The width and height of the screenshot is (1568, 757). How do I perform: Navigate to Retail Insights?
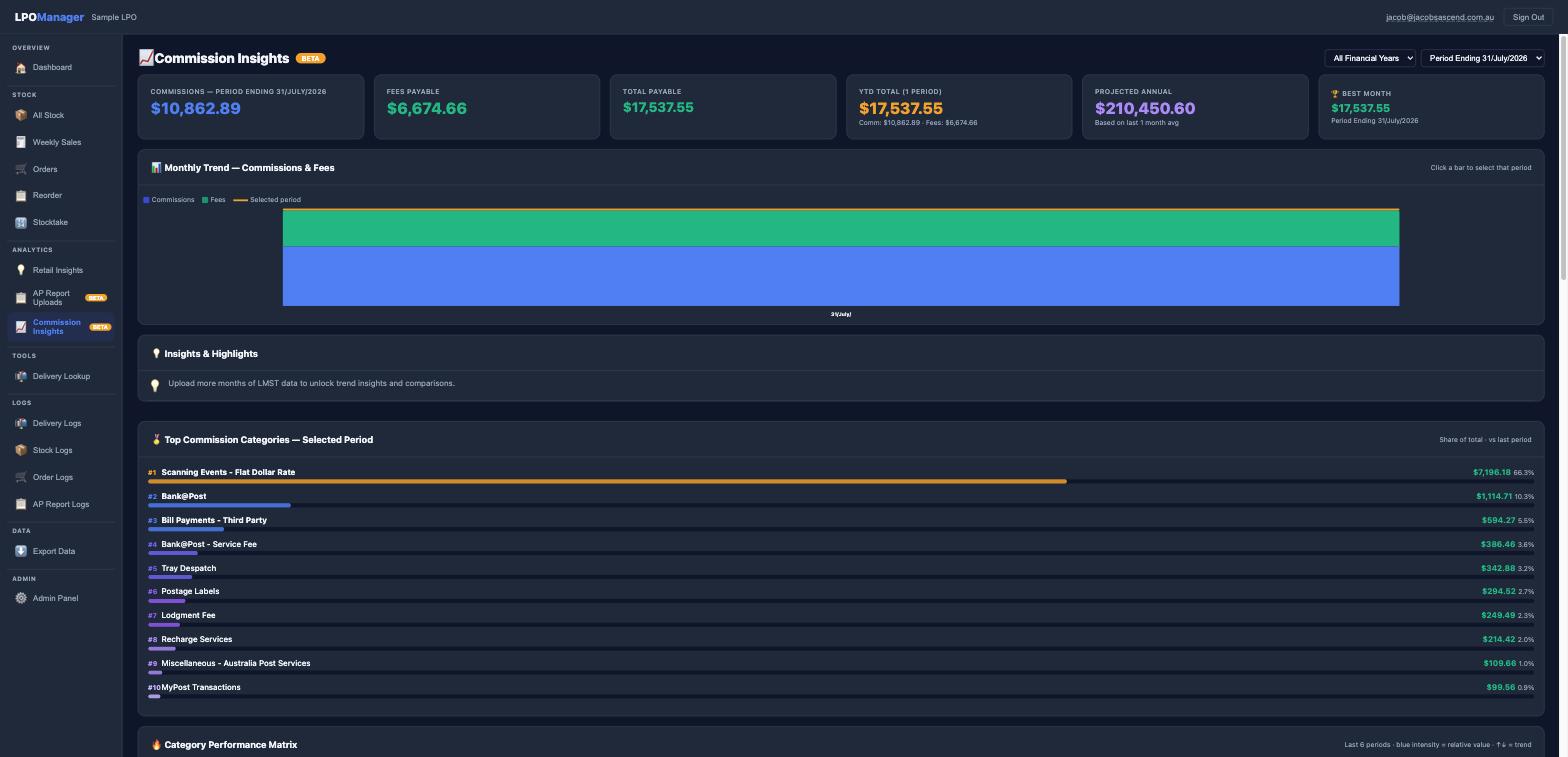tap(61, 270)
